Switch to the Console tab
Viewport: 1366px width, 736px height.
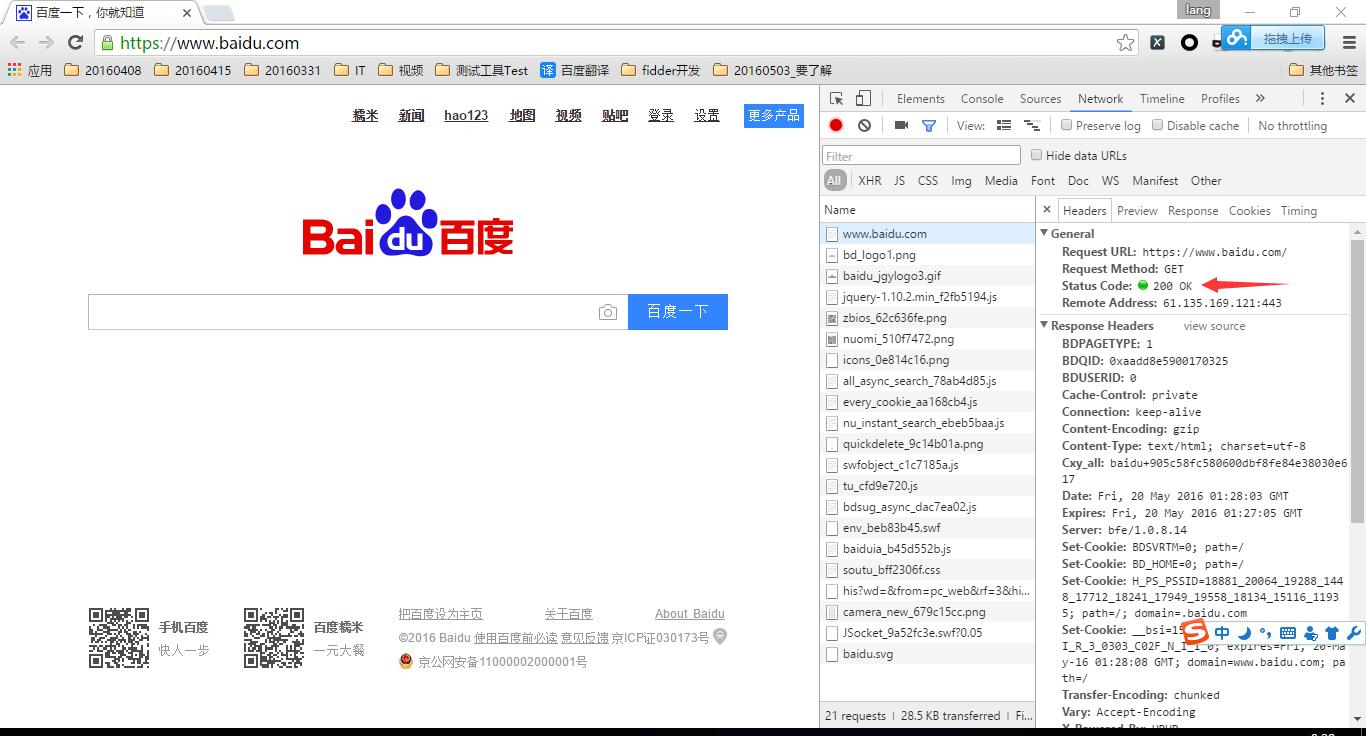point(982,98)
